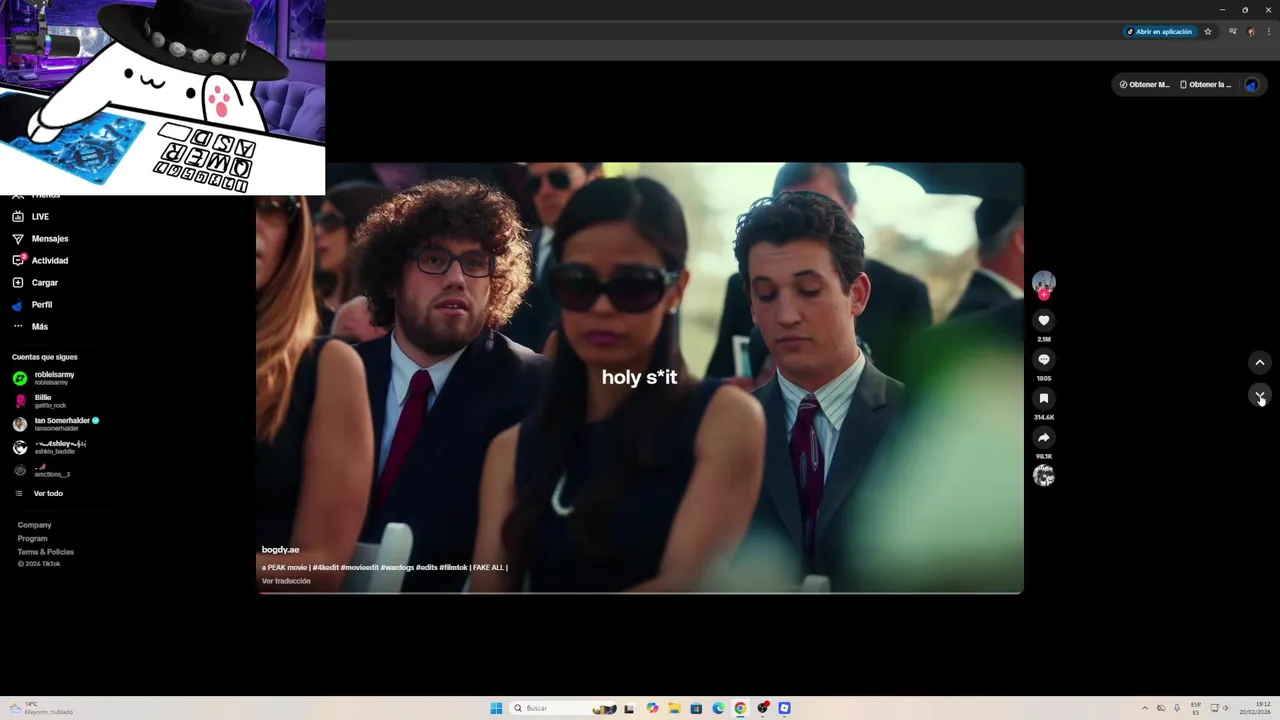Open the ashklu_baddie followed account

point(49,447)
